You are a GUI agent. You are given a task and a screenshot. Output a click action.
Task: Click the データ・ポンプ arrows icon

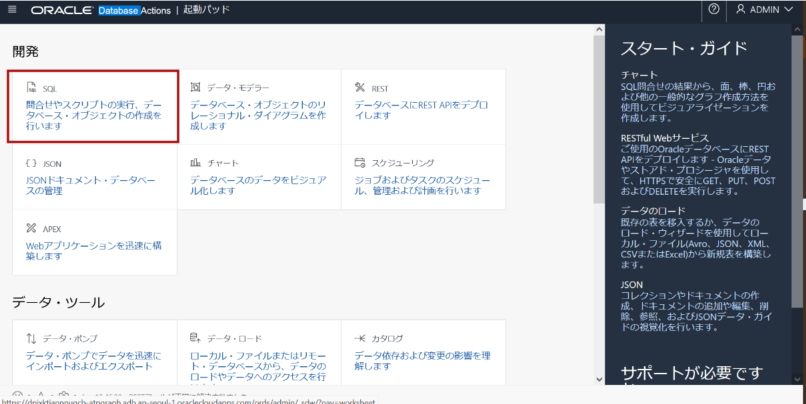31,338
